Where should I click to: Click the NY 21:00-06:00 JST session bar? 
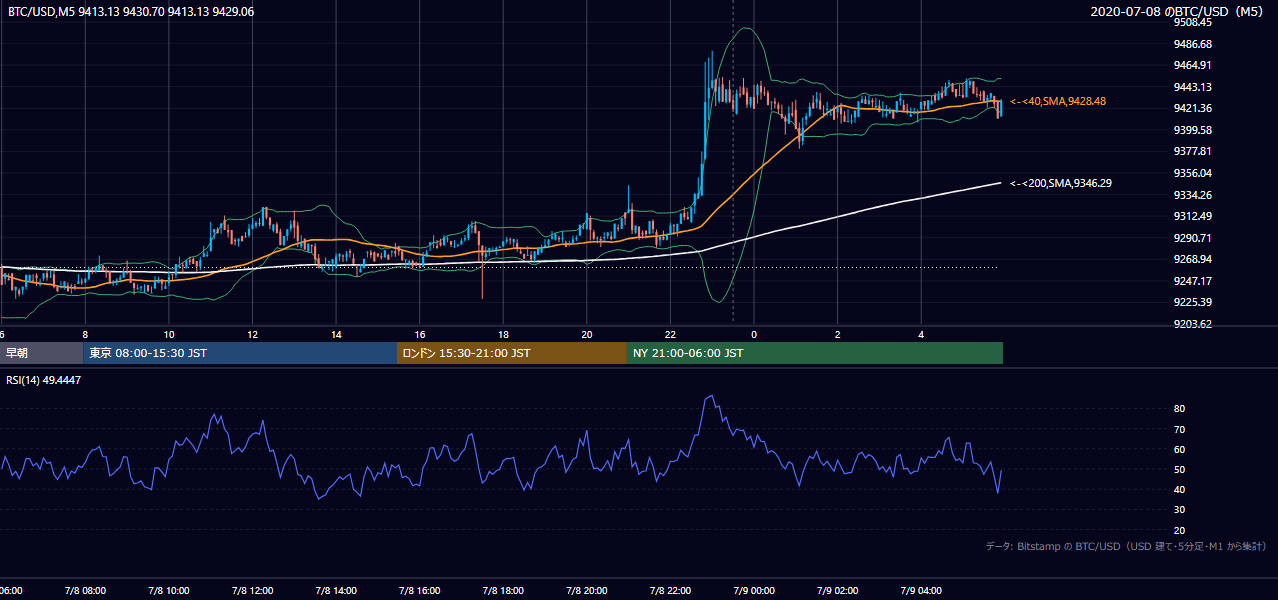click(815, 353)
